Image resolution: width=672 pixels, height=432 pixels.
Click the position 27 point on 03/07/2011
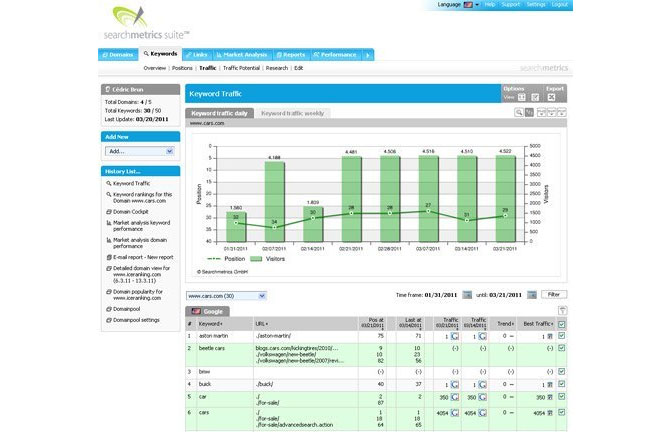coord(428,211)
